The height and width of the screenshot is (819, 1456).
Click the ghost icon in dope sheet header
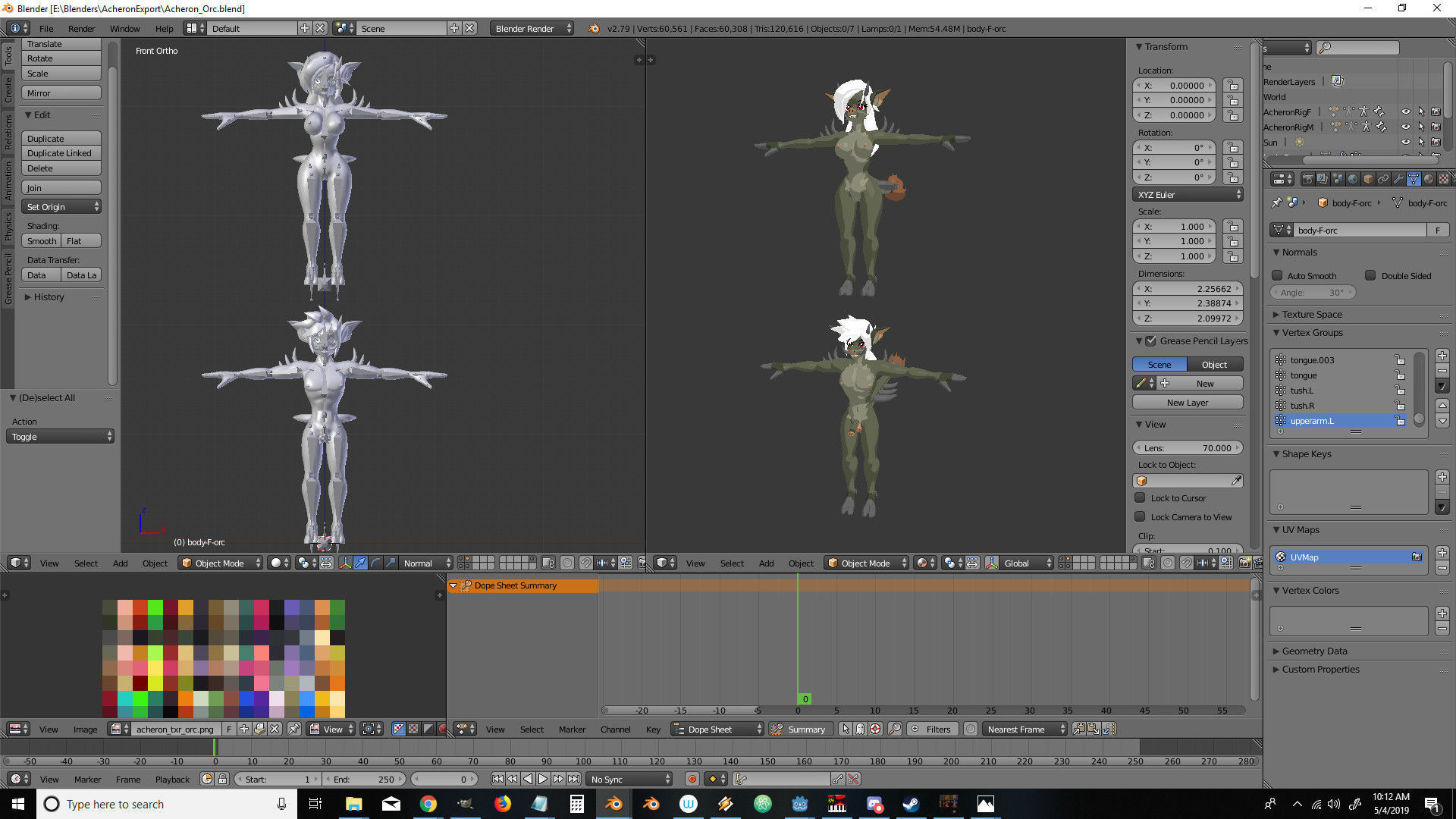tap(860, 729)
